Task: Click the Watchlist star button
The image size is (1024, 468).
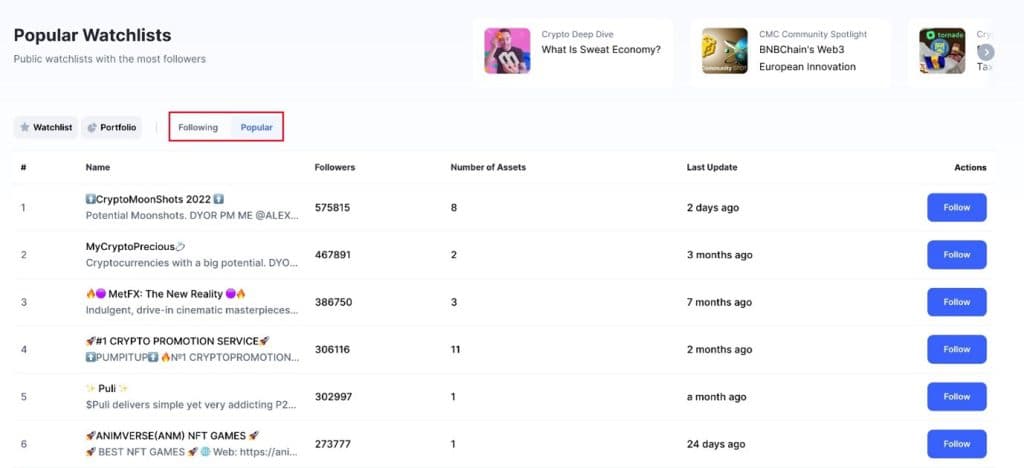Action: 46,127
